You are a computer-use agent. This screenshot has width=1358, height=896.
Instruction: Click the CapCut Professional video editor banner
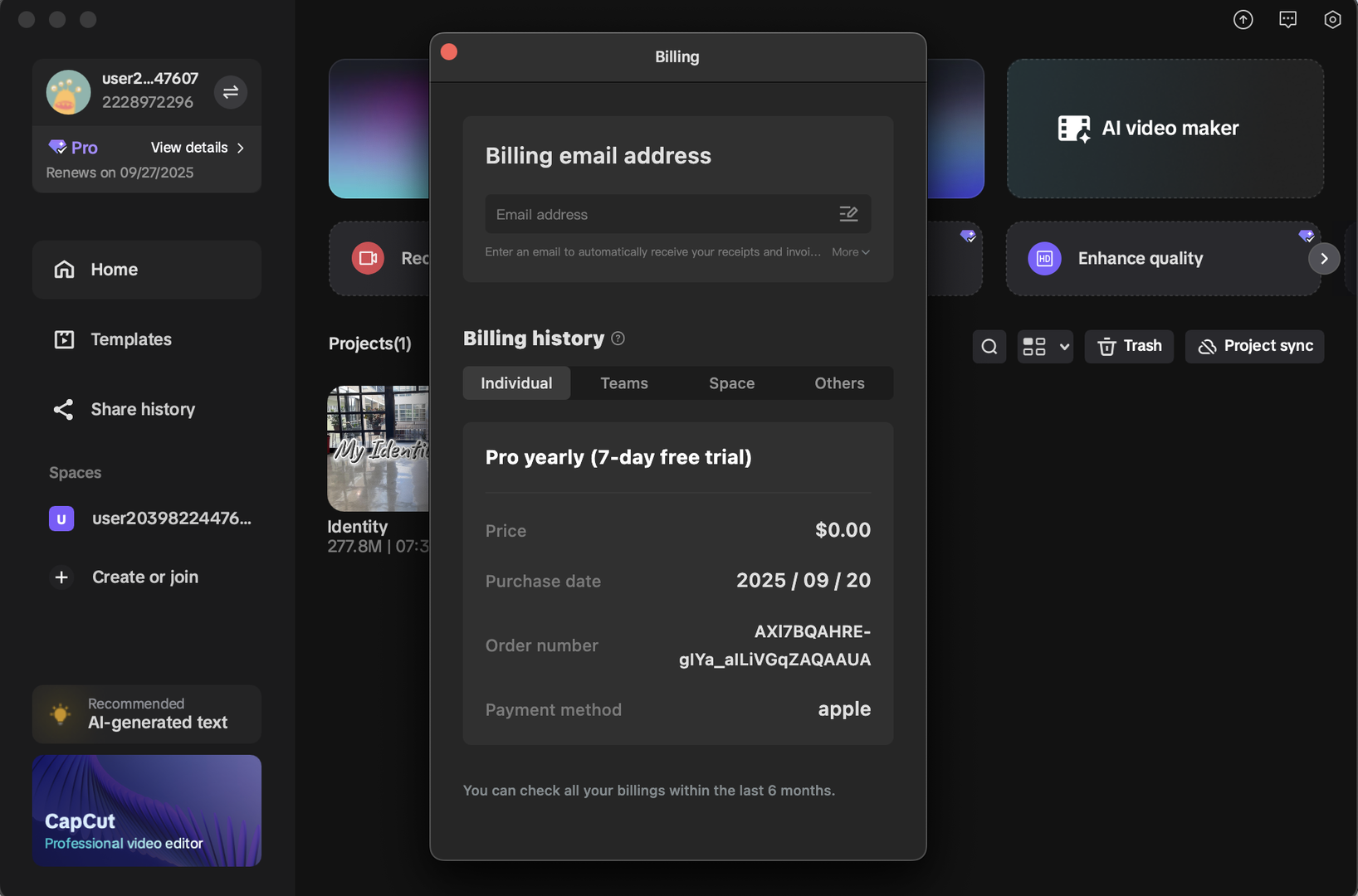pos(147,811)
